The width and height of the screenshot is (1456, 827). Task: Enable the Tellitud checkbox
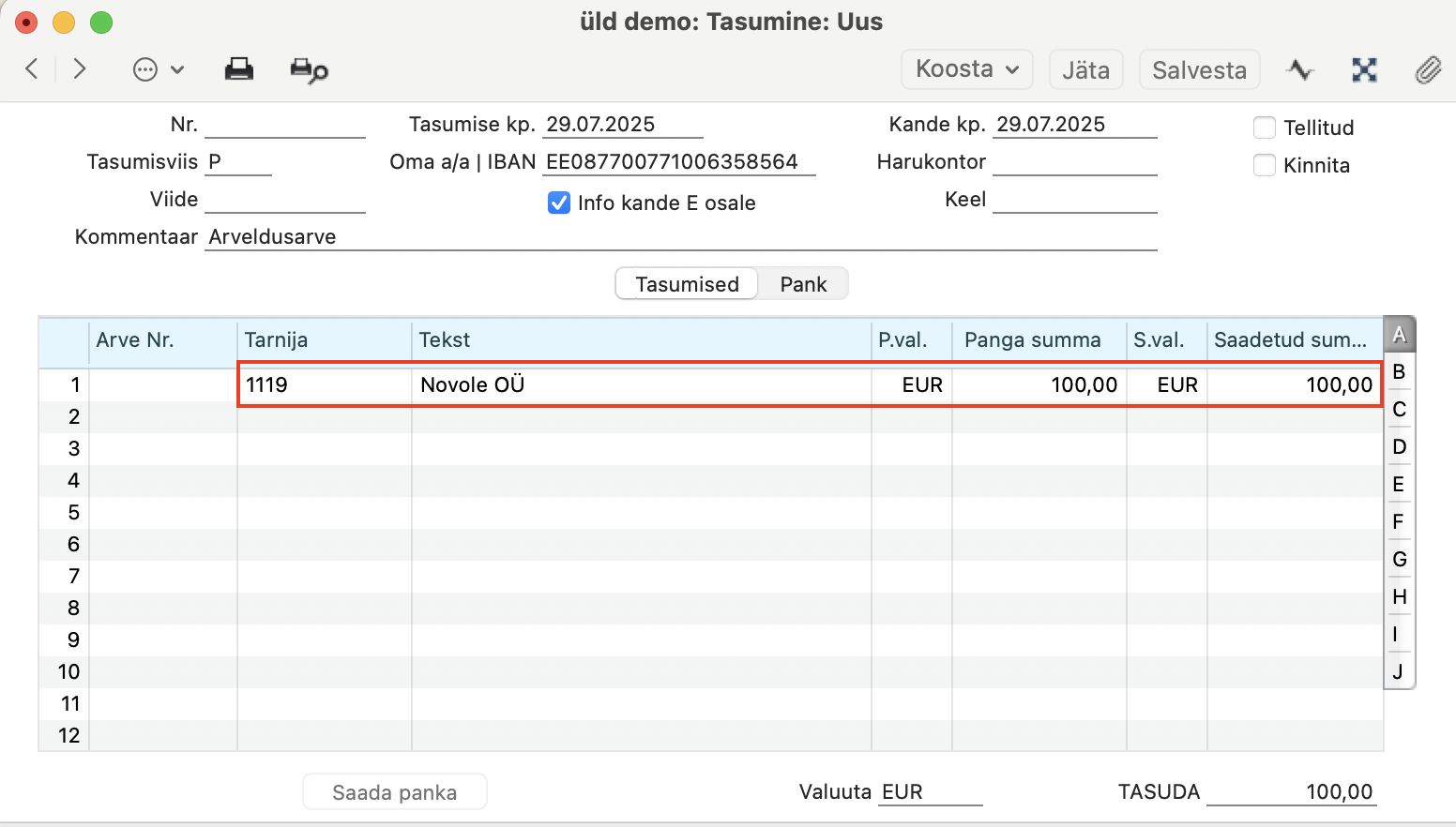pyautogui.click(x=1265, y=128)
